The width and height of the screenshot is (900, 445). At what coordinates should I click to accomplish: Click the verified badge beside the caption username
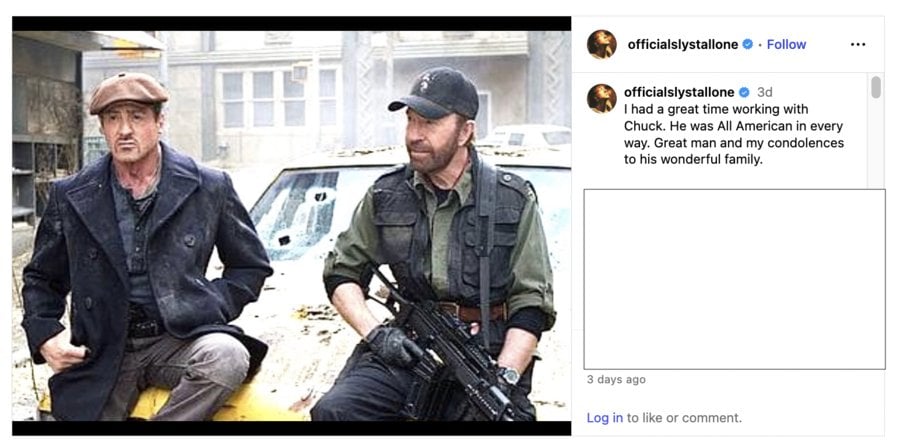[744, 92]
